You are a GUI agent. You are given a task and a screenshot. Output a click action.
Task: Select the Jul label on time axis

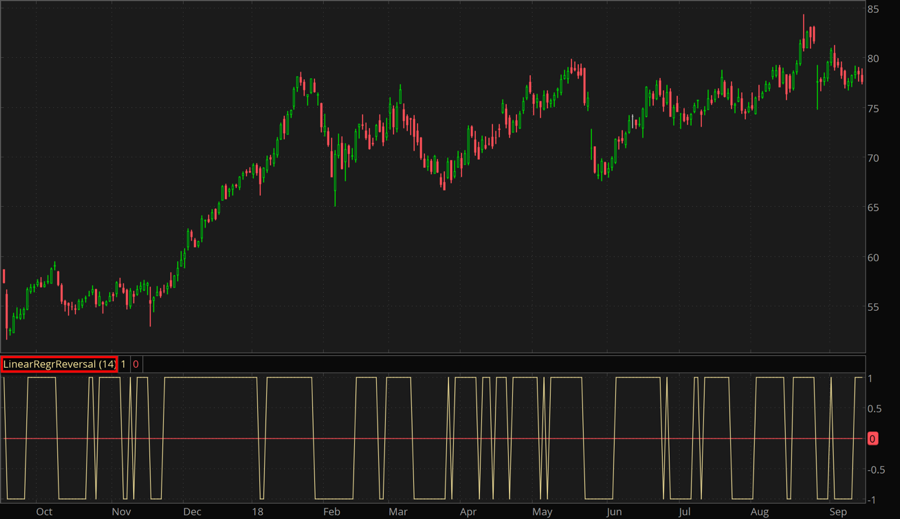(684, 511)
